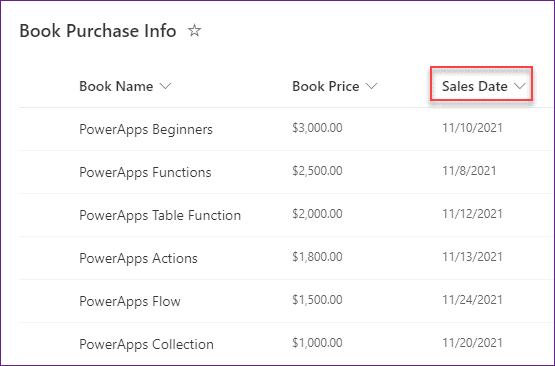This screenshot has width=555, height=366.
Task: Favorite the Book Purchase Info list star
Action: pos(194,30)
